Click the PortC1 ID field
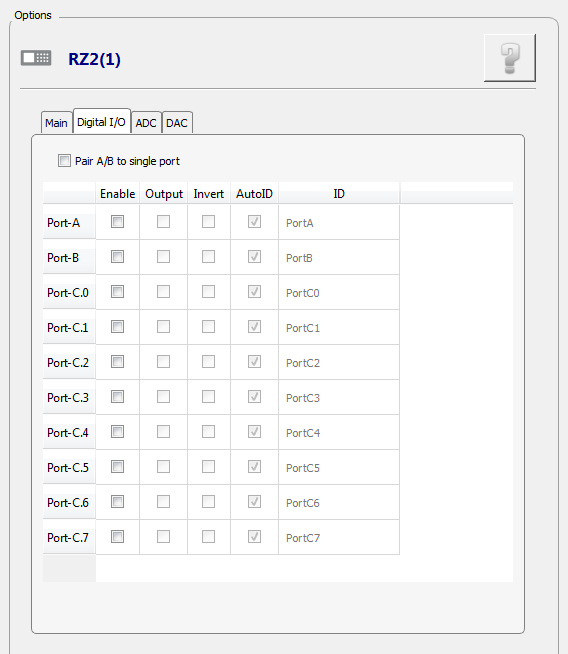Viewport: 568px width, 654px height. pos(339,327)
